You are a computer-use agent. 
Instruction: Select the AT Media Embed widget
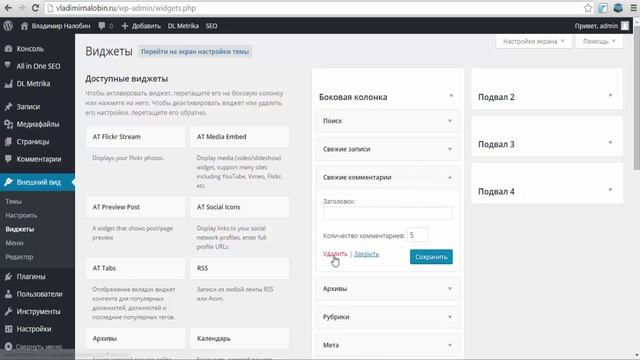pos(240,137)
